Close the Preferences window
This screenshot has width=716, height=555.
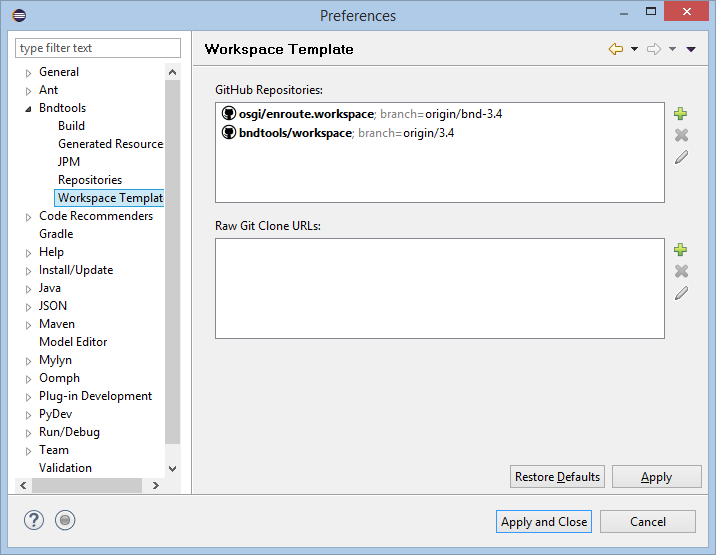(x=686, y=11)
